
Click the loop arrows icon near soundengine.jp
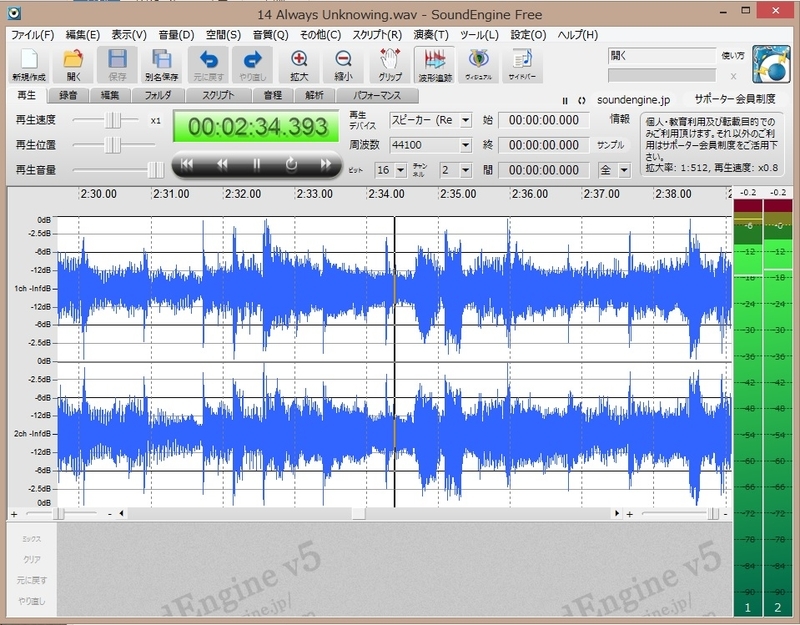pos(582,101)
